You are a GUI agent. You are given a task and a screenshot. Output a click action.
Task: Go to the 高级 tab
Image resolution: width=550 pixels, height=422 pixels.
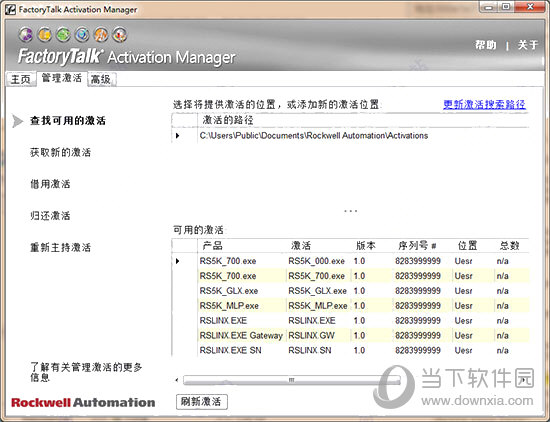click(101, 79)
